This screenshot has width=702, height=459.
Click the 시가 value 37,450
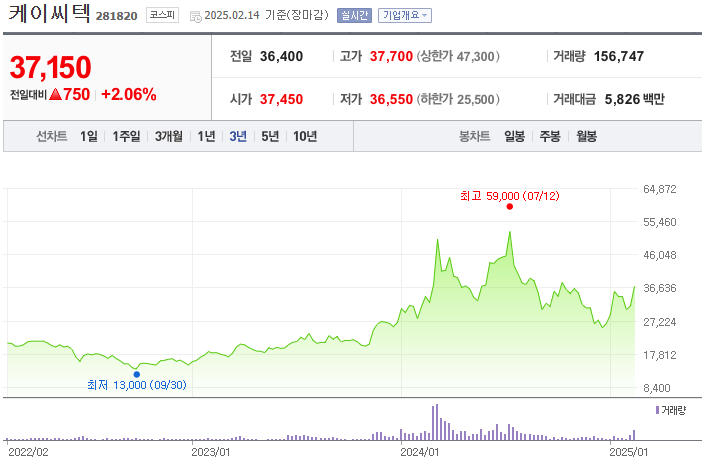282,99
